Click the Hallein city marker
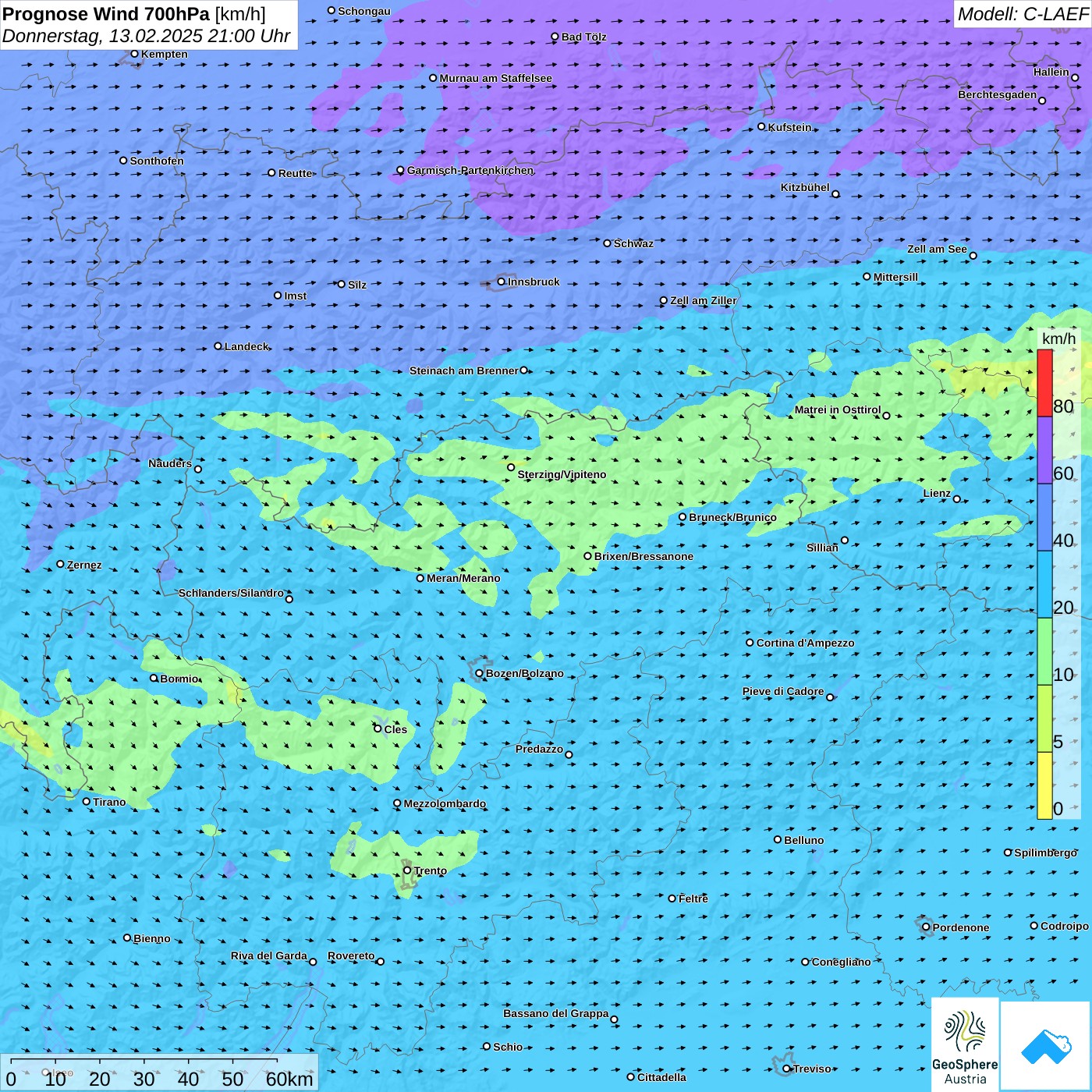The width and height of the screenshot is (1092, 1092). click(x=1075, y=77)
